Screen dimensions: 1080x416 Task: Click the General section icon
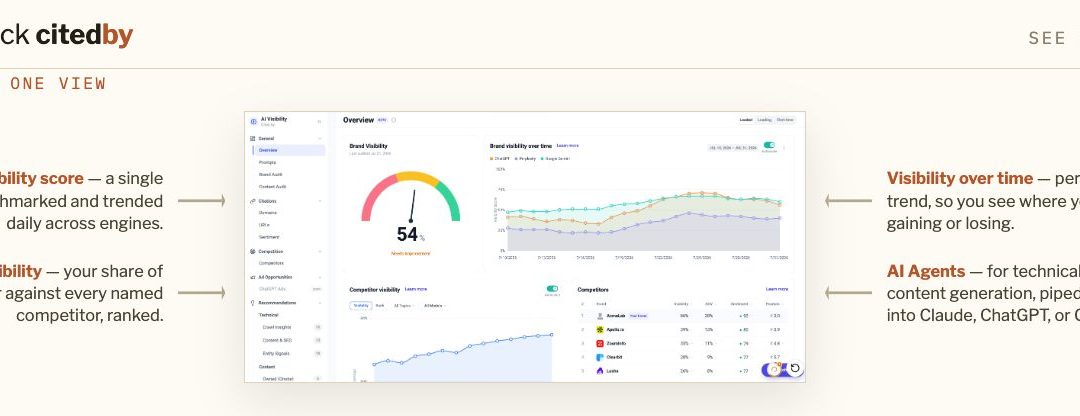point(253,138)
